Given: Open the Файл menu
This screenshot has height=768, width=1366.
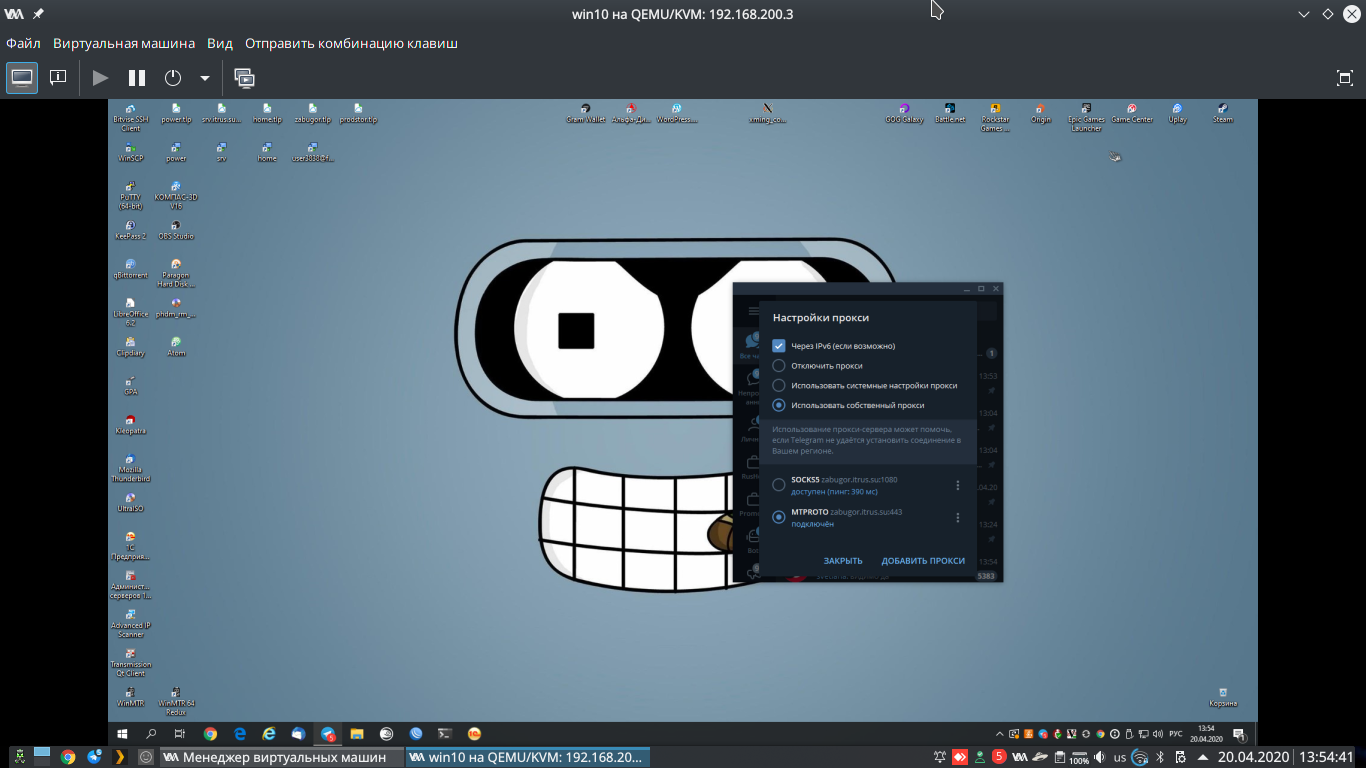Looking at the screenshot, I should 23,43.
